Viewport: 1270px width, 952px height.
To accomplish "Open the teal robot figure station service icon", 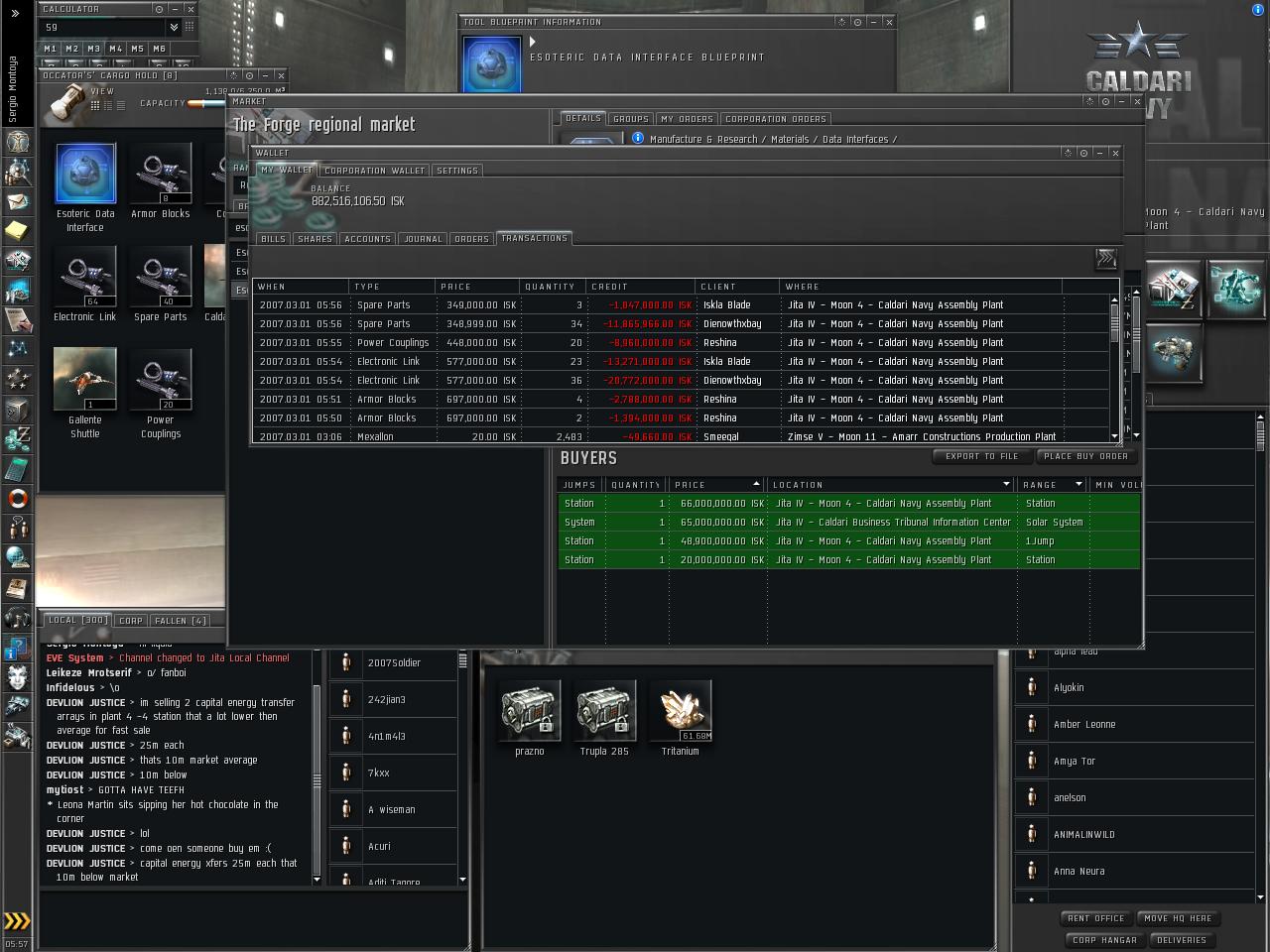I will [x=1235, y=288].
